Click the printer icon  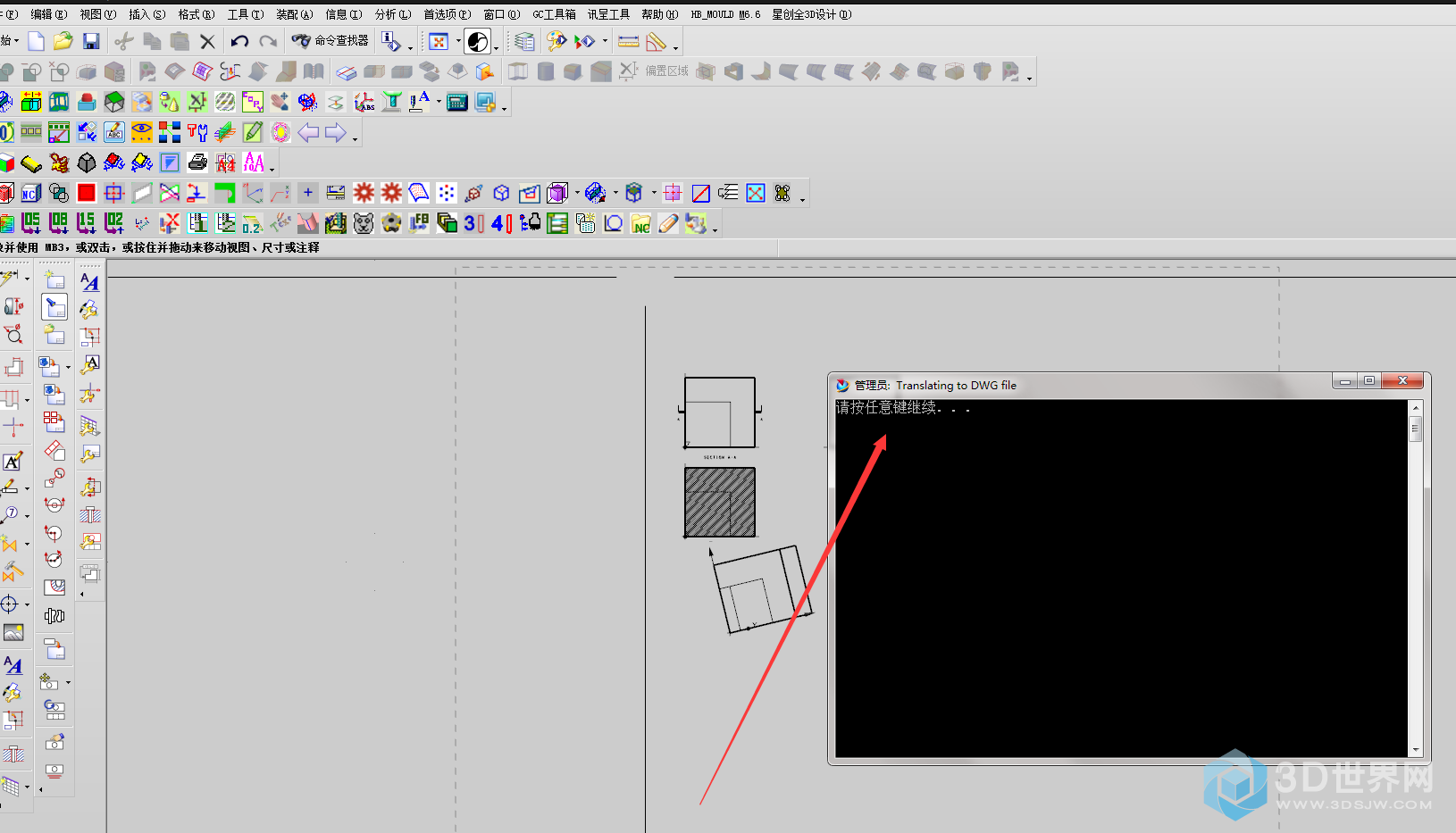(197, 162)
